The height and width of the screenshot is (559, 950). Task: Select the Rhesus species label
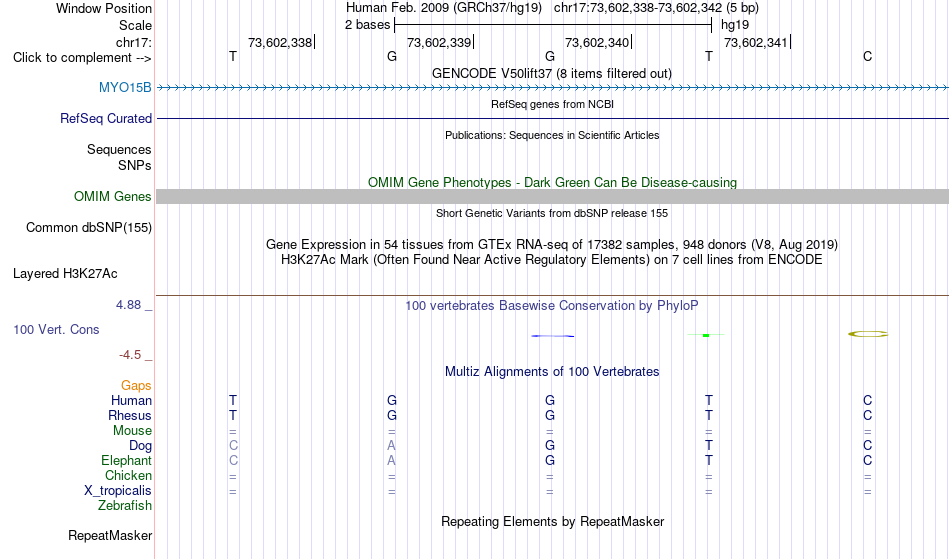pos(130,416)
